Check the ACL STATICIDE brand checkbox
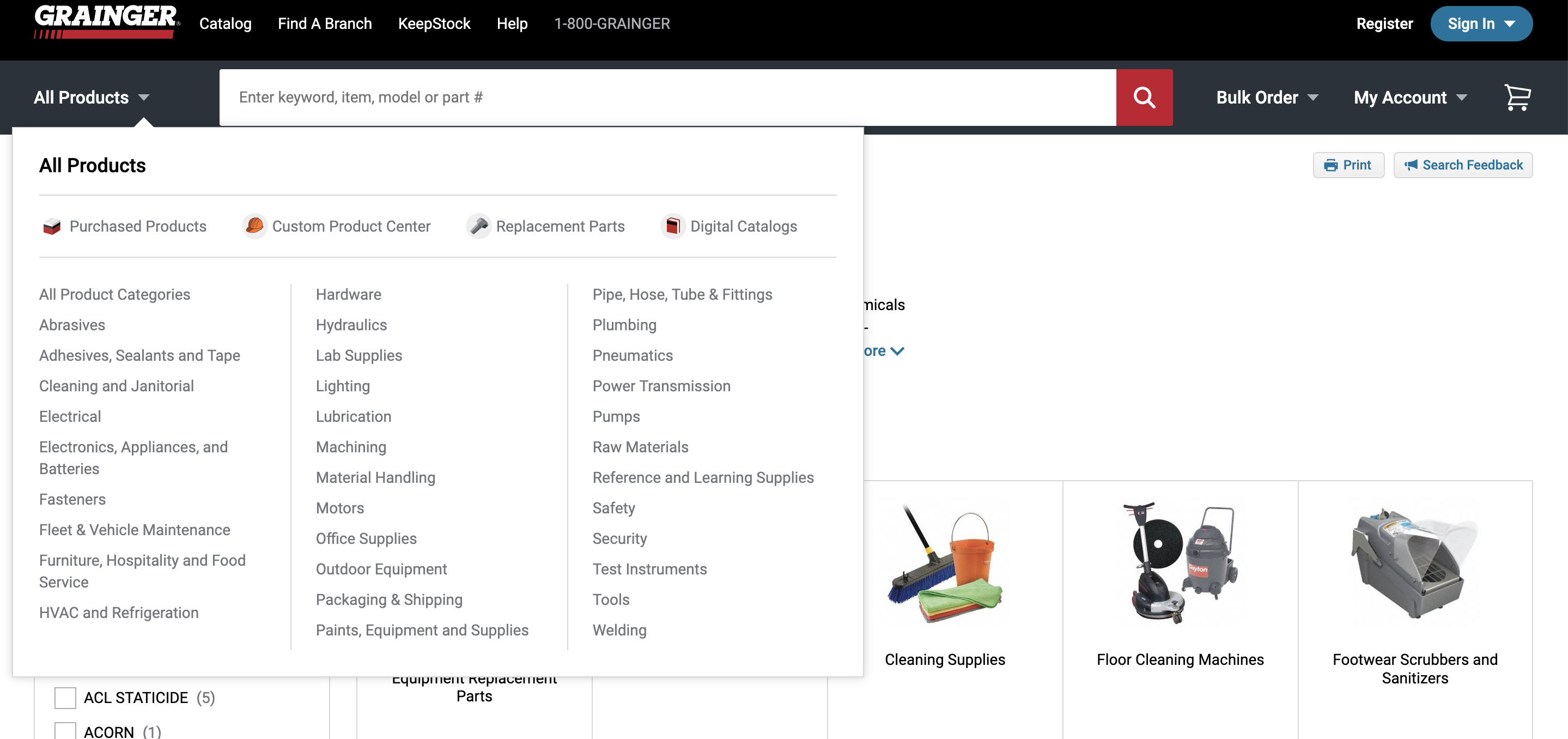The width and height of the screenshot is (1568, 739). click(65, 698)
